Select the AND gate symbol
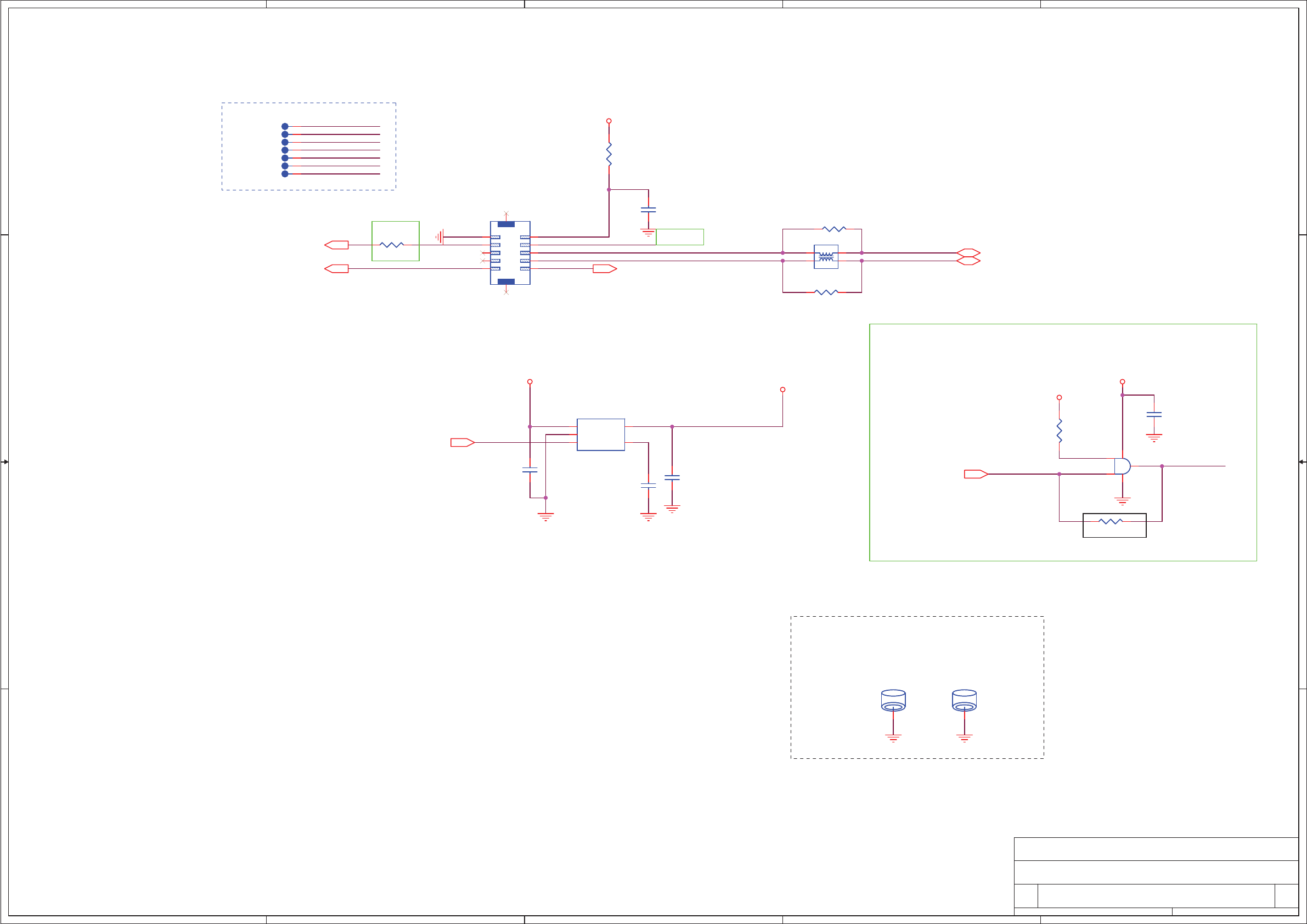 [1122, 466]
